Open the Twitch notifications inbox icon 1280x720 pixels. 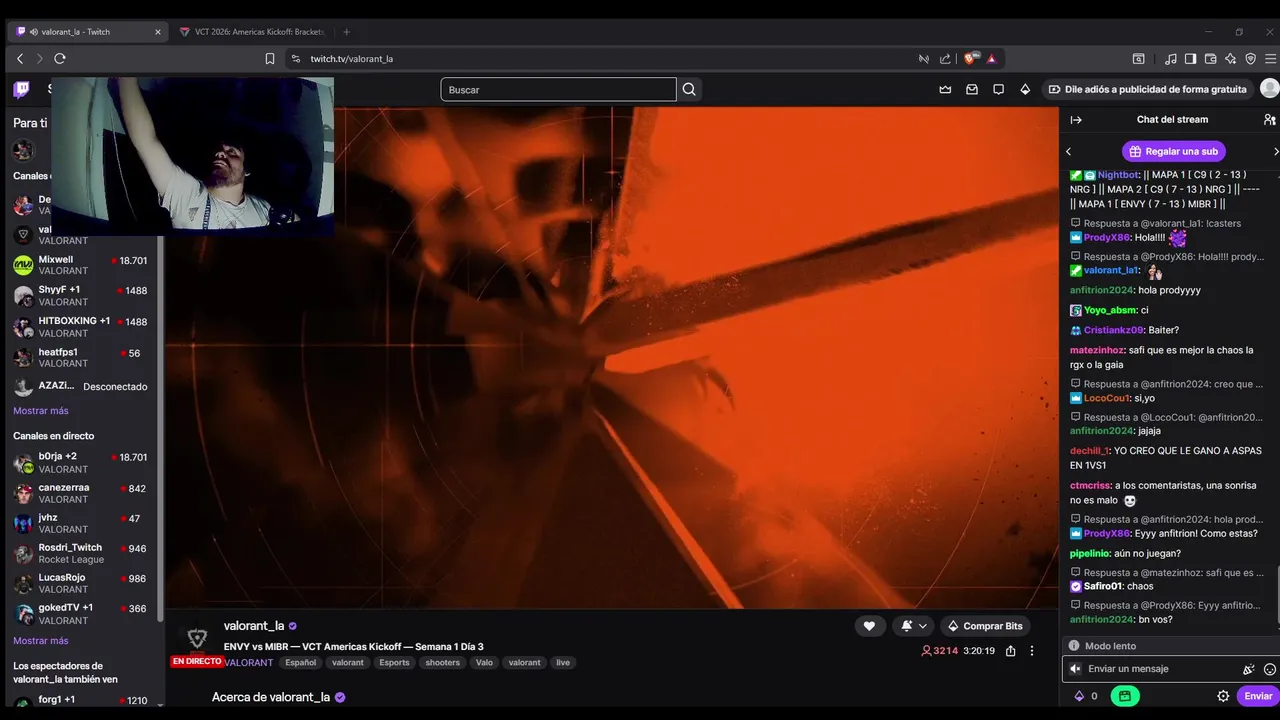pyautogui.click(x=972, y=90)
